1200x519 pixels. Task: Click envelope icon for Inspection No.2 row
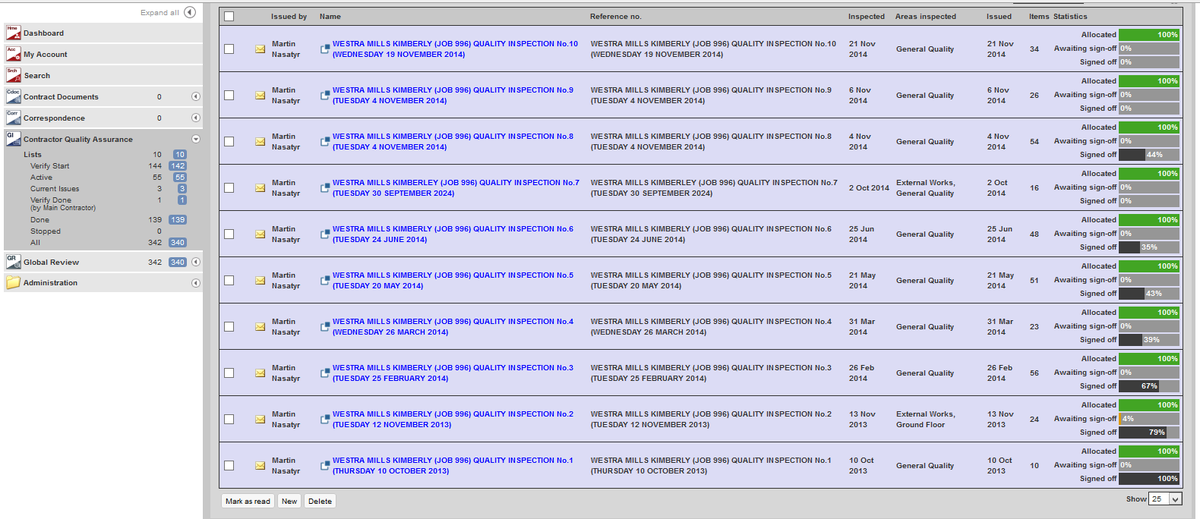(x=260, y=419)
